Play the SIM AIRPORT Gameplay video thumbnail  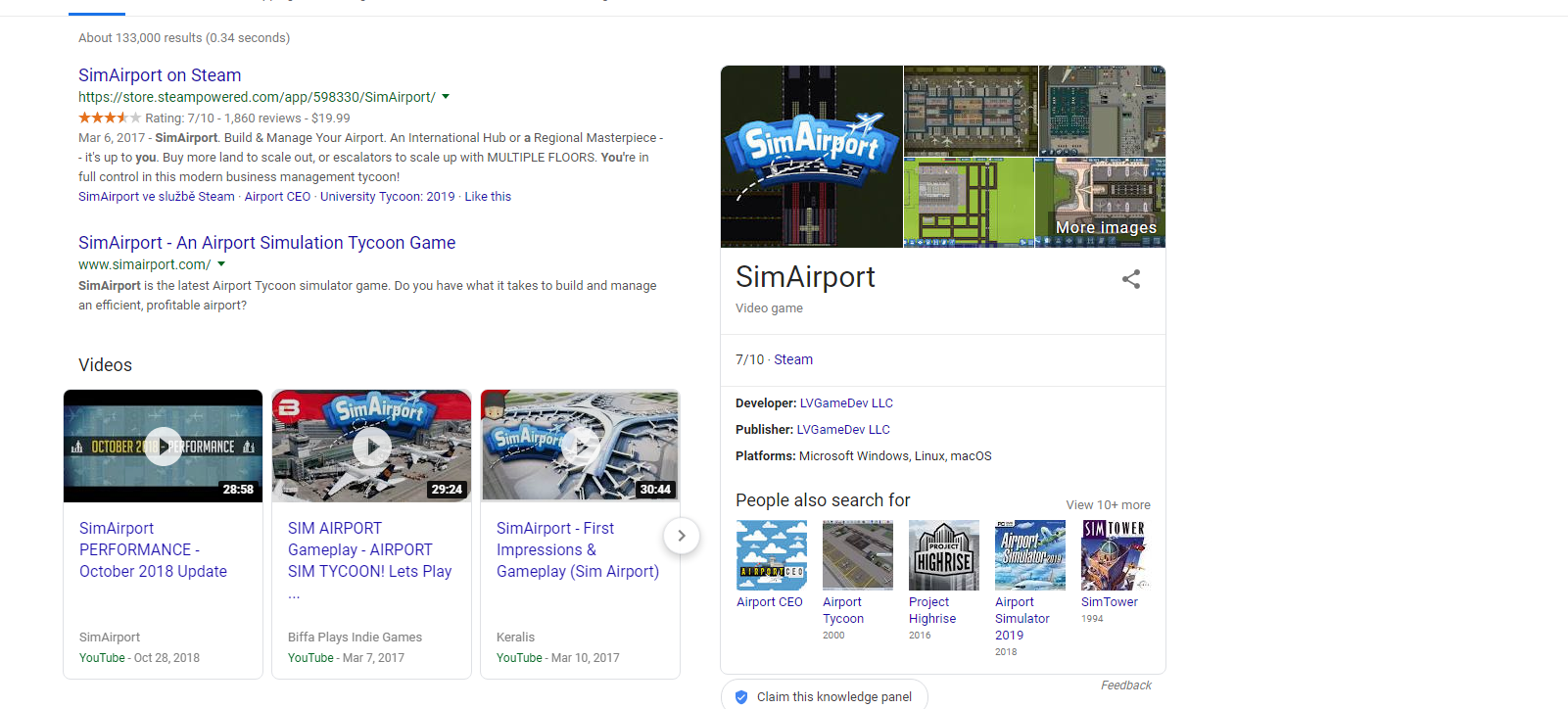(x=371, y=447)
